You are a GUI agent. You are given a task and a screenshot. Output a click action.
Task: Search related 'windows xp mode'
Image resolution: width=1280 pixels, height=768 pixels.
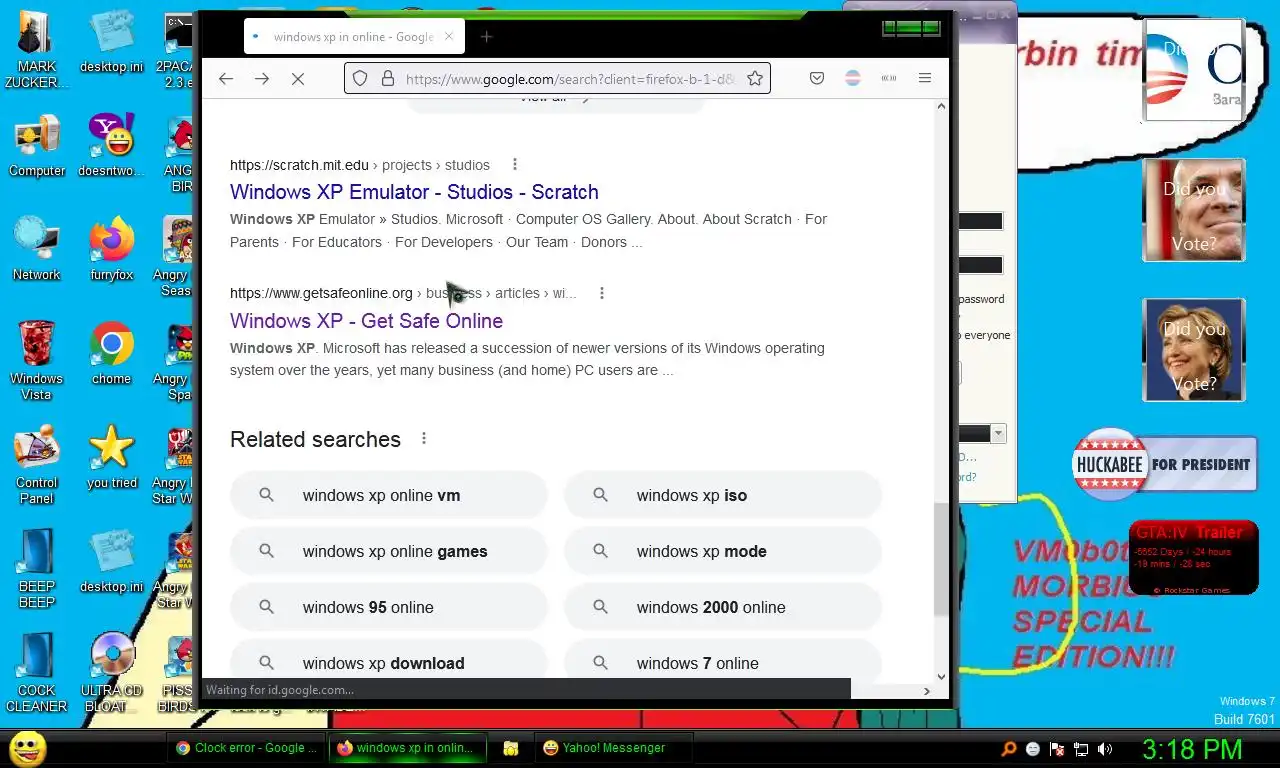(722, 551)
